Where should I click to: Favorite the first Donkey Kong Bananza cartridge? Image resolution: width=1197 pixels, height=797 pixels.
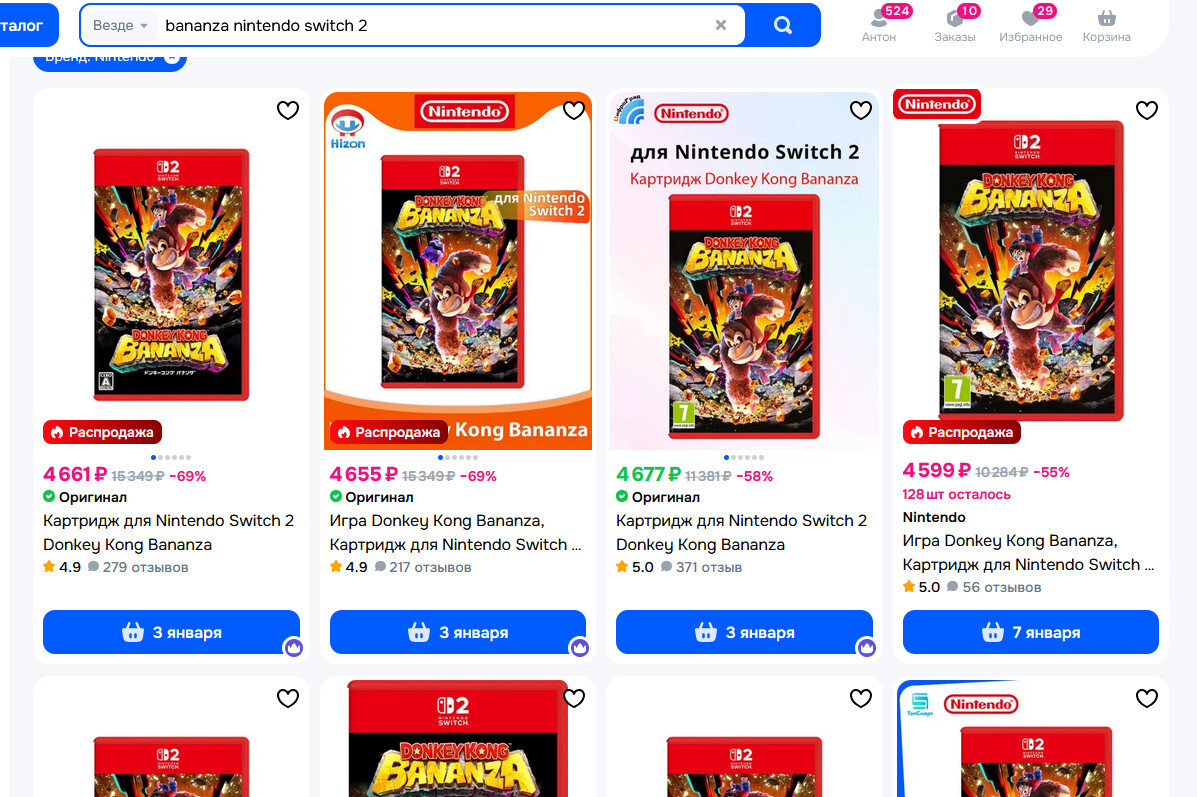(288, 110)
